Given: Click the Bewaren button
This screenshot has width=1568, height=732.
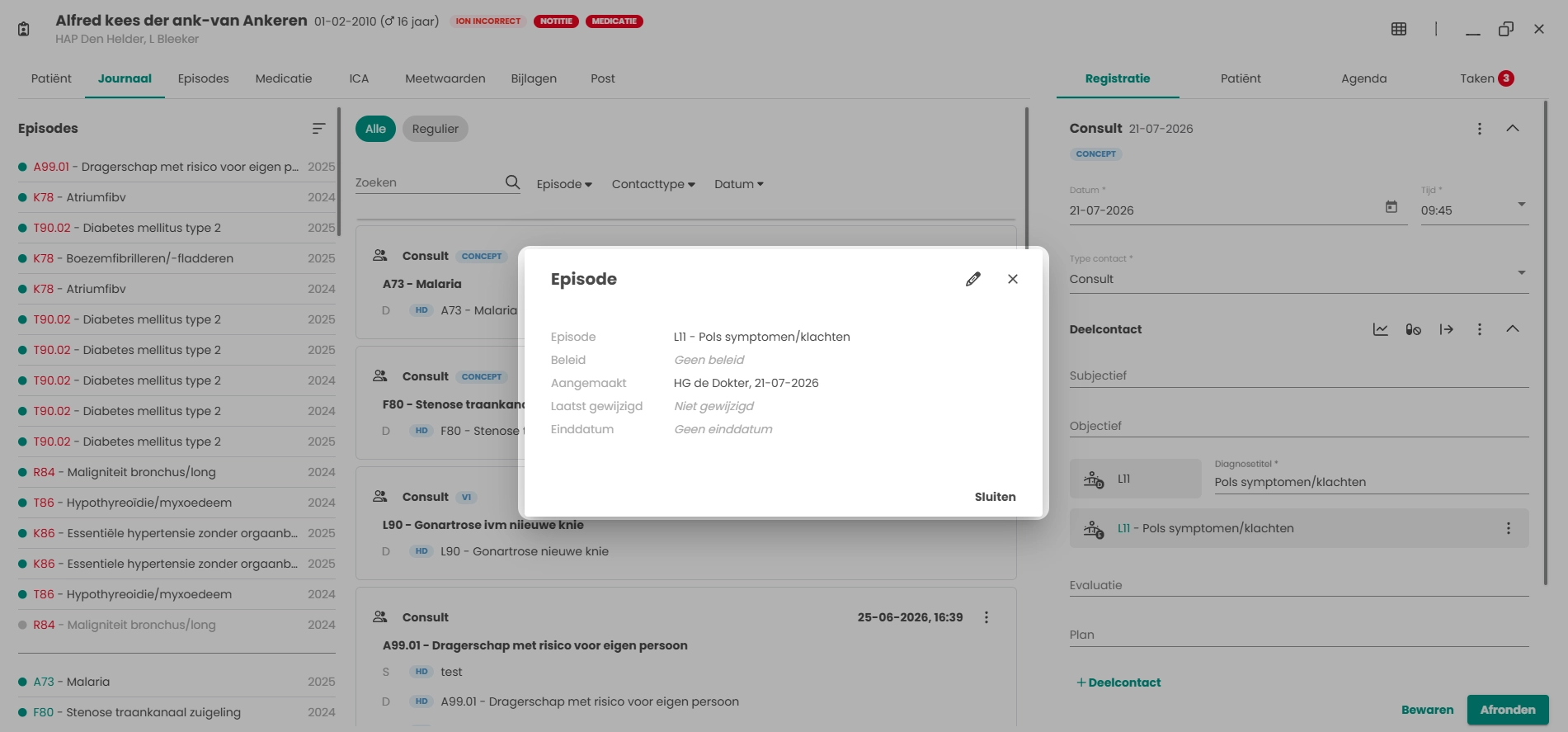Looking at the screenshot, I should pos(1427,710).
